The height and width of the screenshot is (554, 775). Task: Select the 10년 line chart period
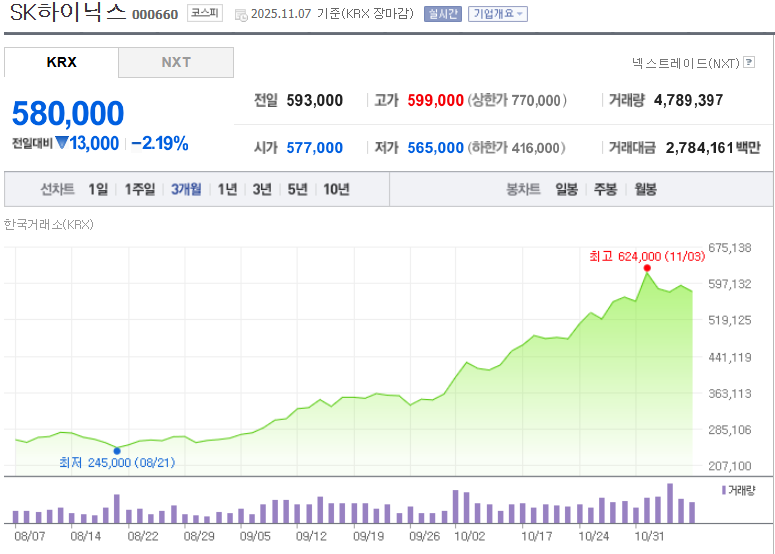point(336,189)
